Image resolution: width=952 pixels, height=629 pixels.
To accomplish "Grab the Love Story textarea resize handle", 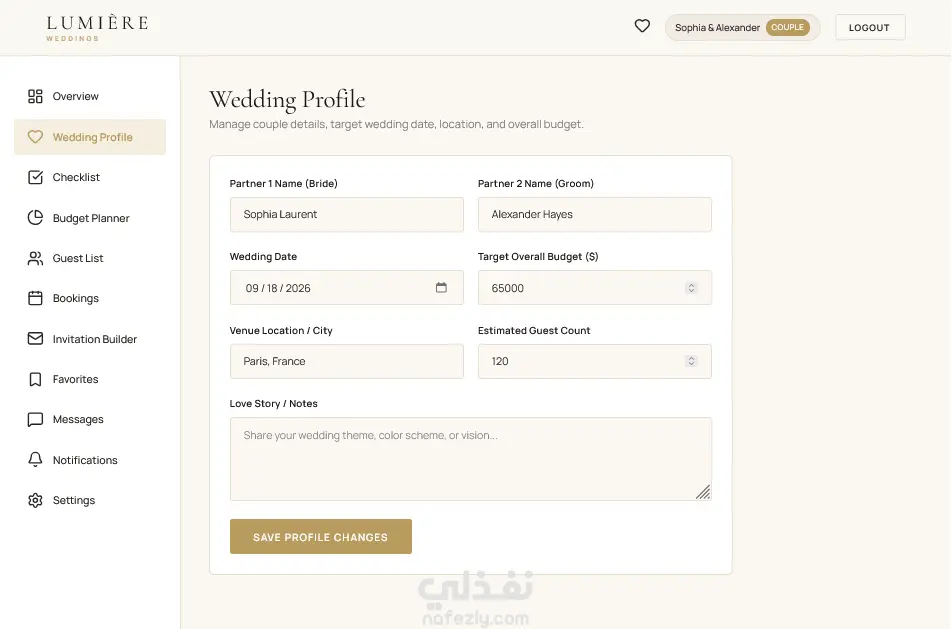I will 704,492.
